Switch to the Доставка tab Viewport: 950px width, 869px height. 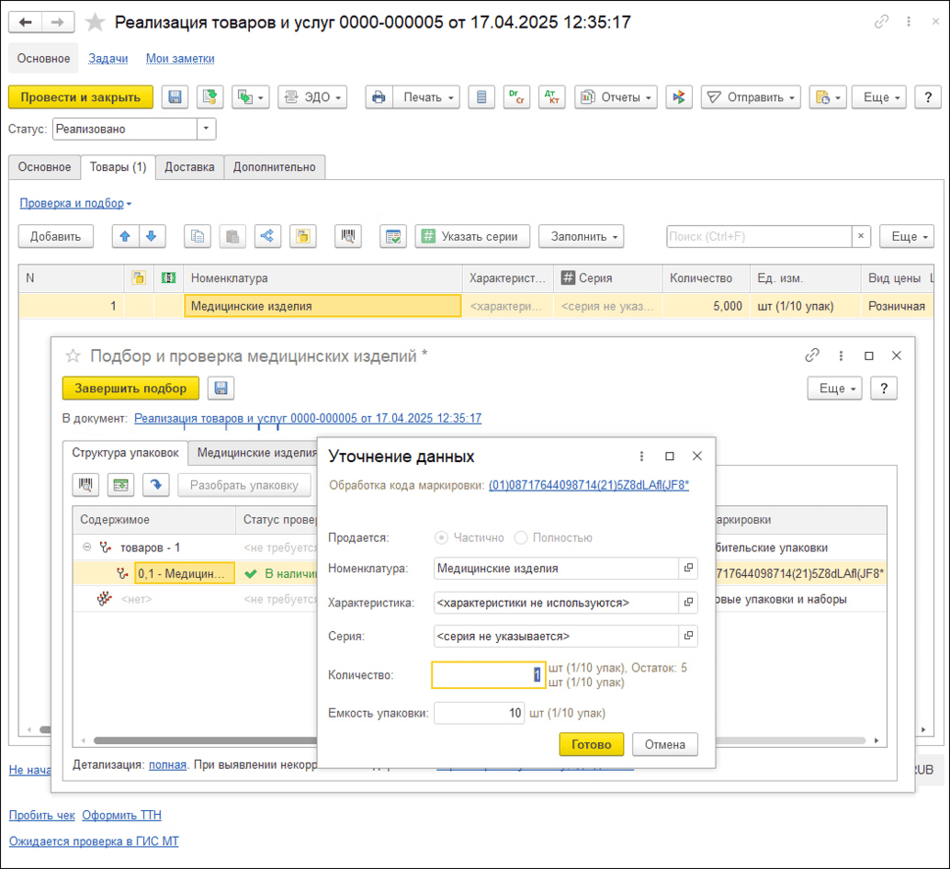(189, 167)
